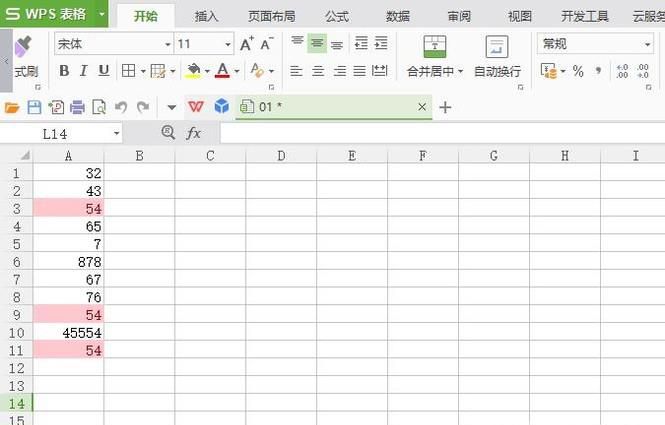Screen dimensions: 665x425
Task: Click the decrease indent icon
Action: pyautogui.click(x=361, y=43)
